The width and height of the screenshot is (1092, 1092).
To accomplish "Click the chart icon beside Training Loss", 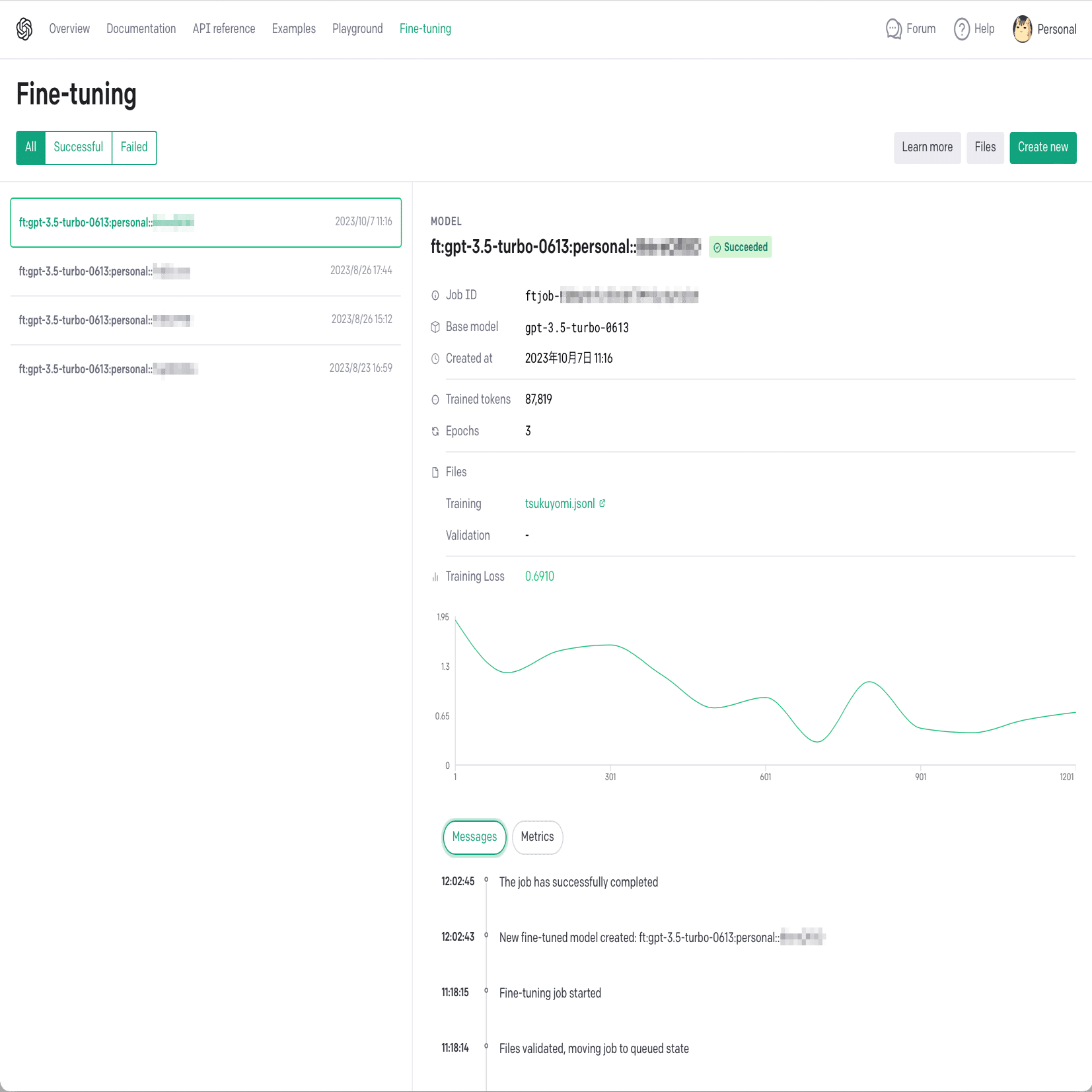I will pyautogui.click(x=435, y=576).
